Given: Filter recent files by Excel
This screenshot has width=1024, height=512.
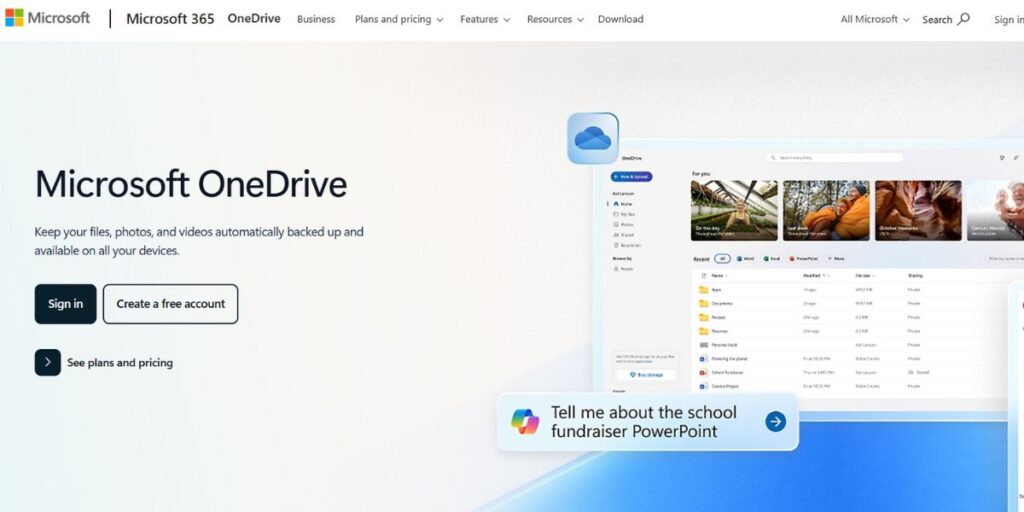Looking at the screenshot, I should [x=772, y=259].
